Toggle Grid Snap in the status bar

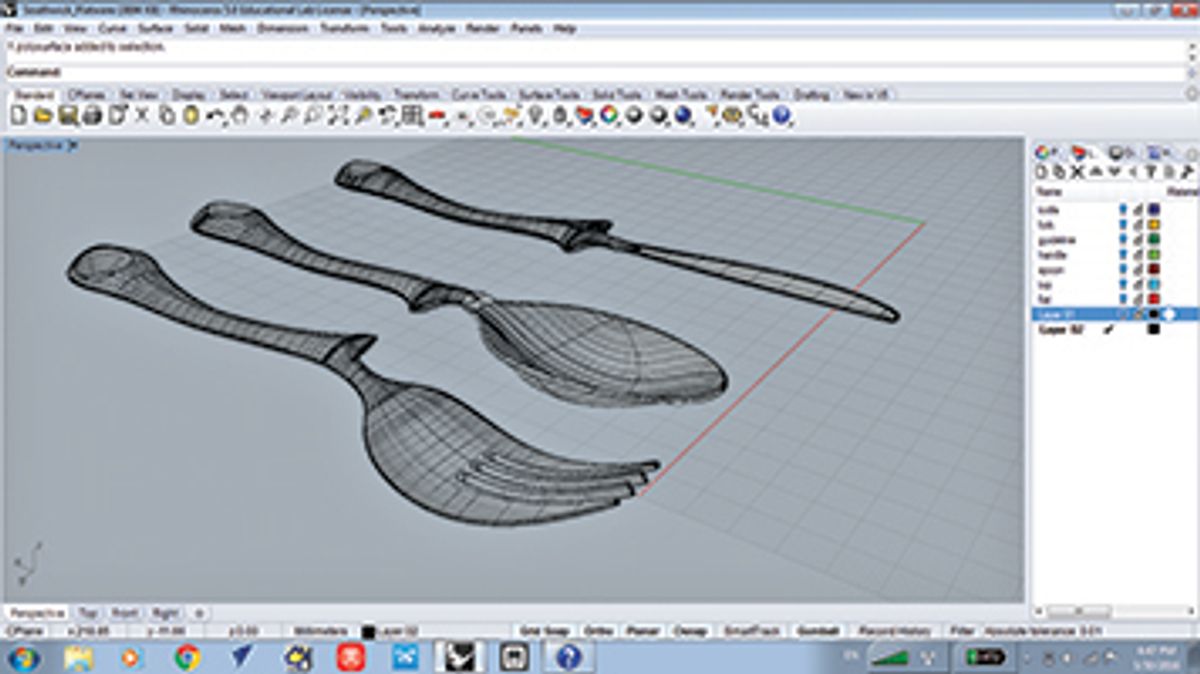(x=544, y=631)
